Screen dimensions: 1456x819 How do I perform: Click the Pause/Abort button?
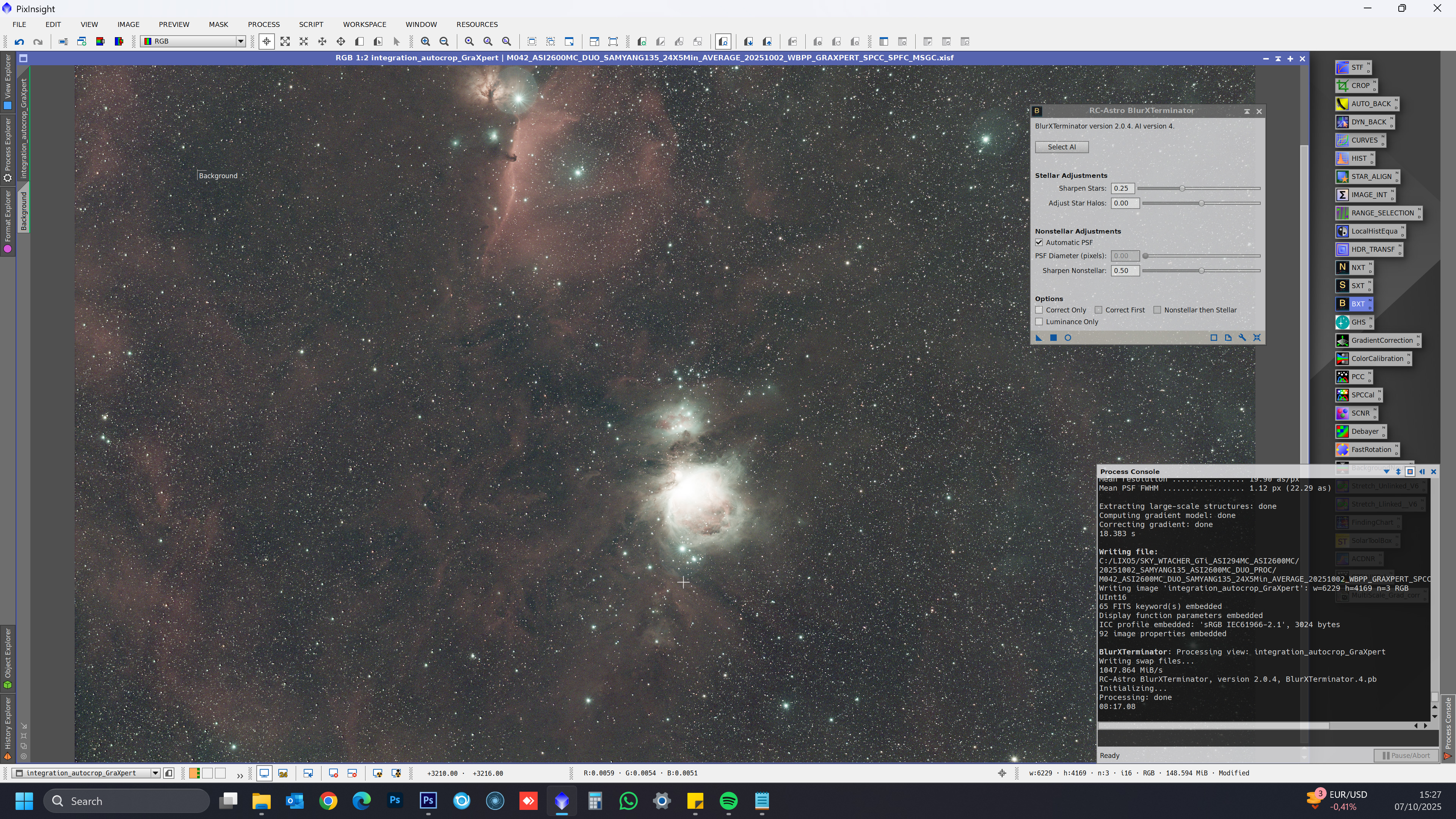pyautogui.click(x=1406, y=756)
